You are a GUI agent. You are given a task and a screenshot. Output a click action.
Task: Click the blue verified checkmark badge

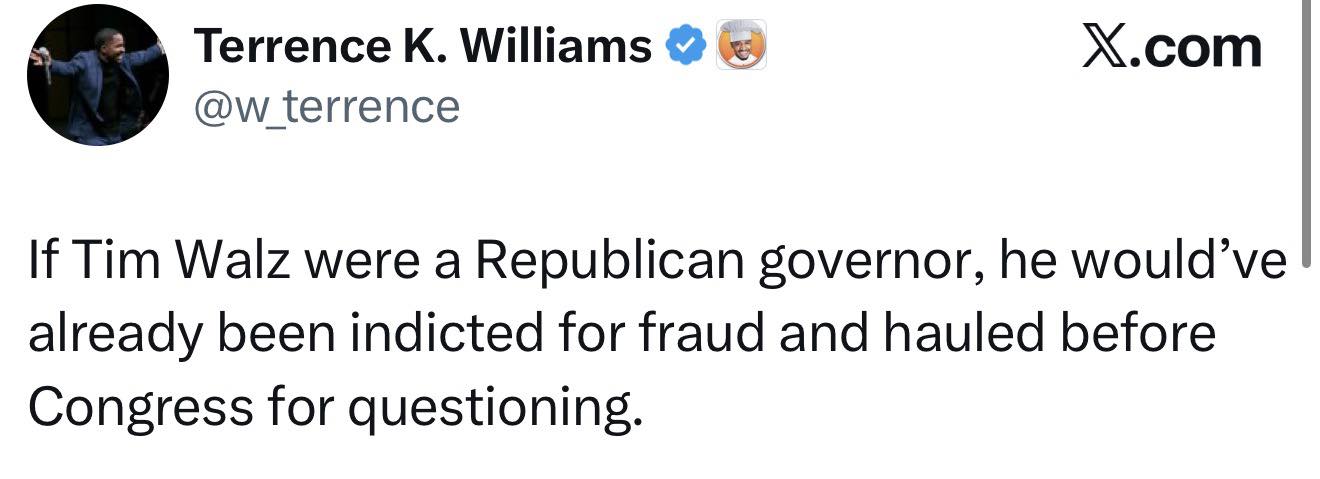click(x=686, y=46)
